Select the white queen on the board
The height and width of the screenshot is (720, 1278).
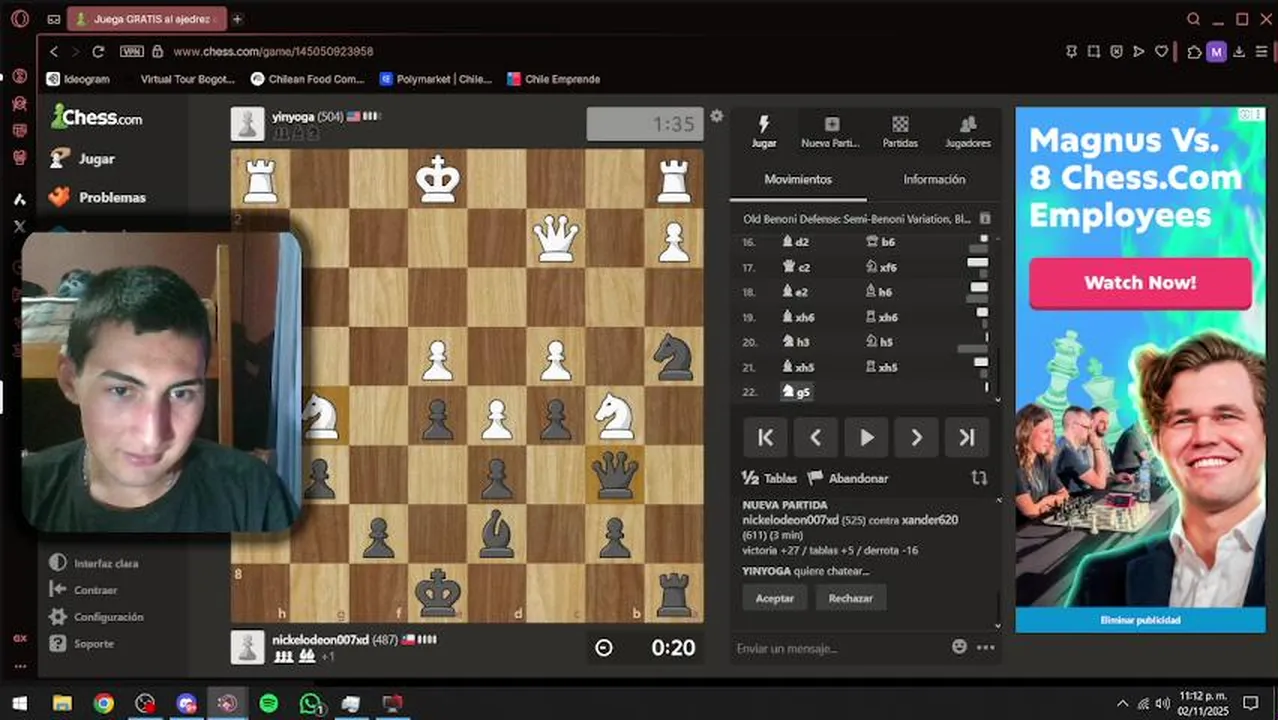[556, 238]
